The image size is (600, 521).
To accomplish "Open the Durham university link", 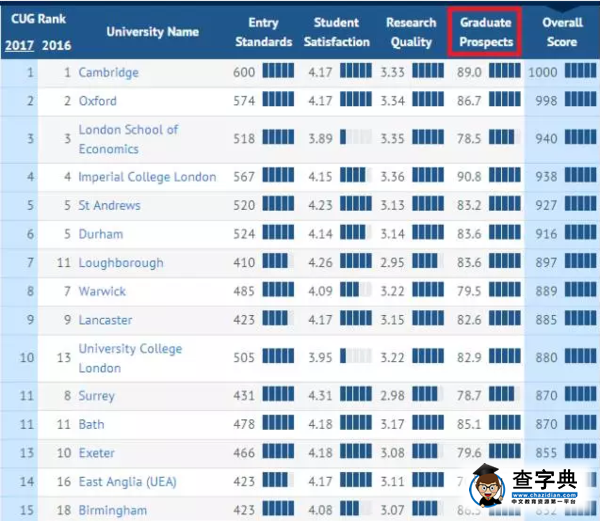I will [101, 234].
